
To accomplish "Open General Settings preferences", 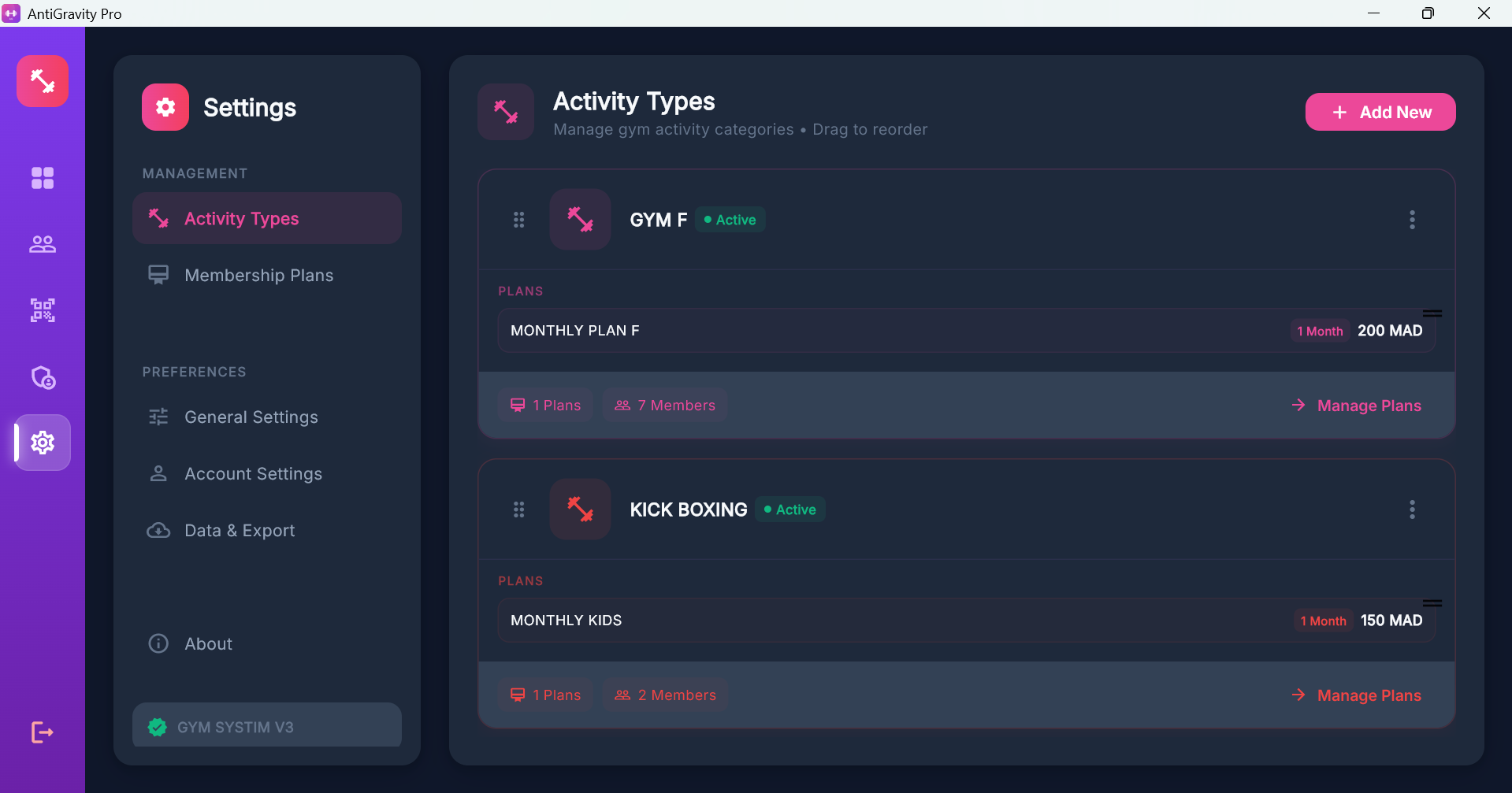I will (251, 417).
